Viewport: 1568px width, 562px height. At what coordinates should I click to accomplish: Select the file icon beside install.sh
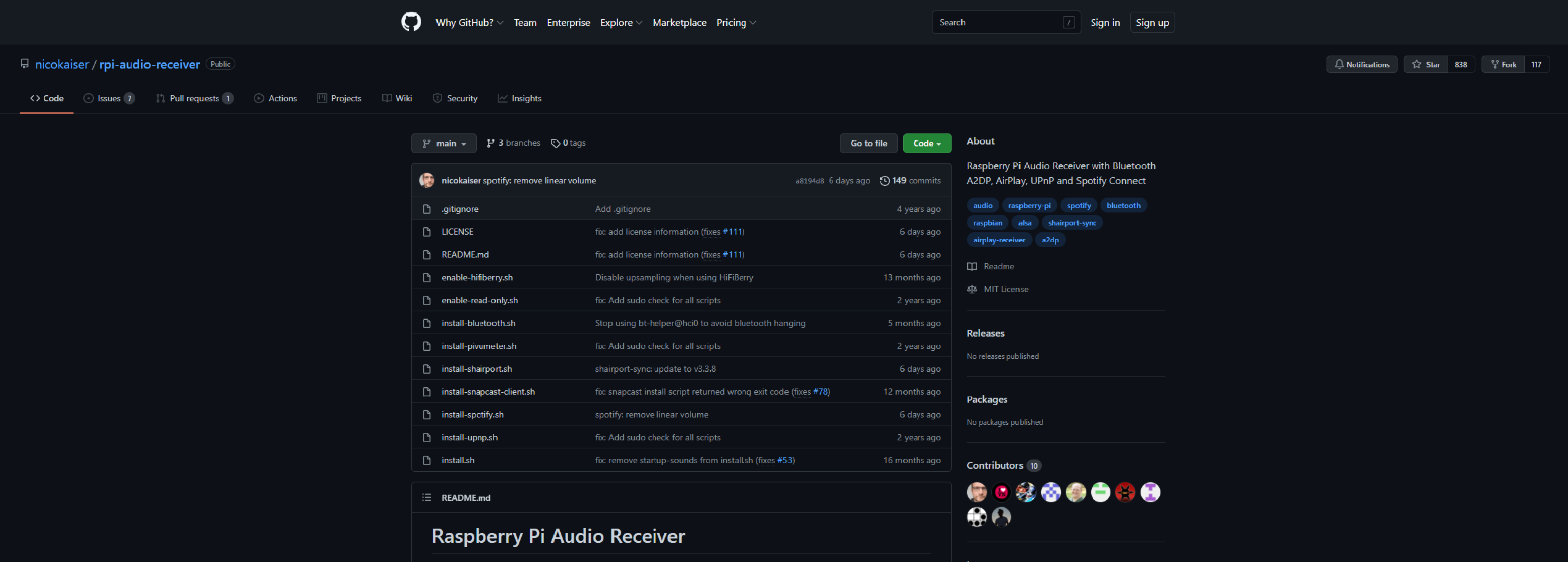point(427,460)
